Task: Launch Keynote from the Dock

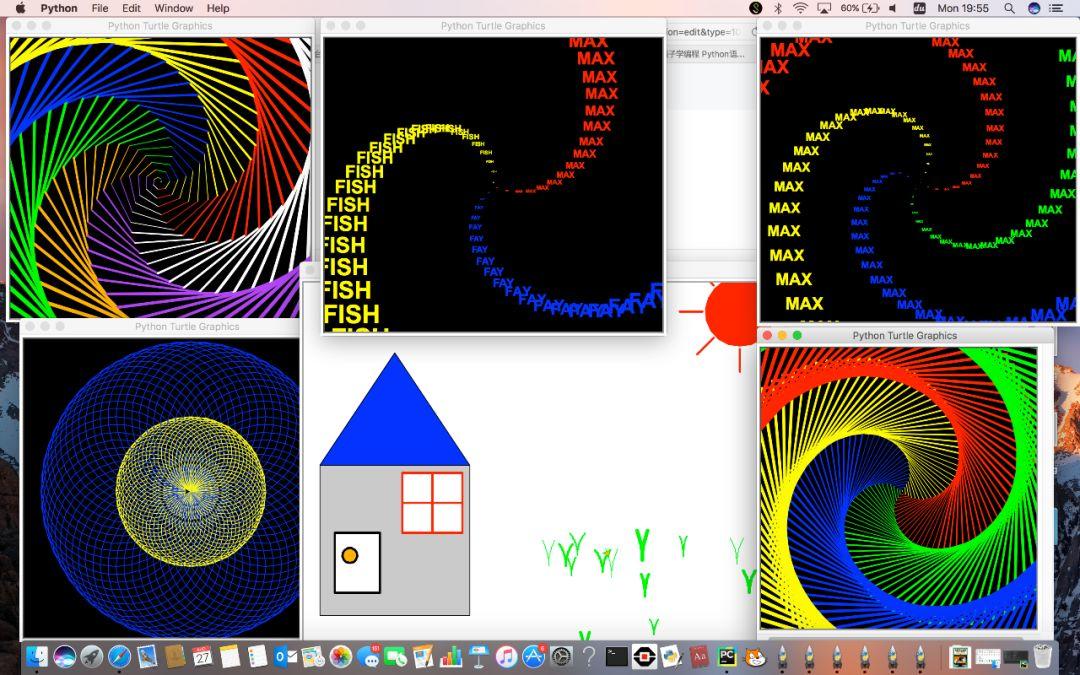Action: point(478,656)
